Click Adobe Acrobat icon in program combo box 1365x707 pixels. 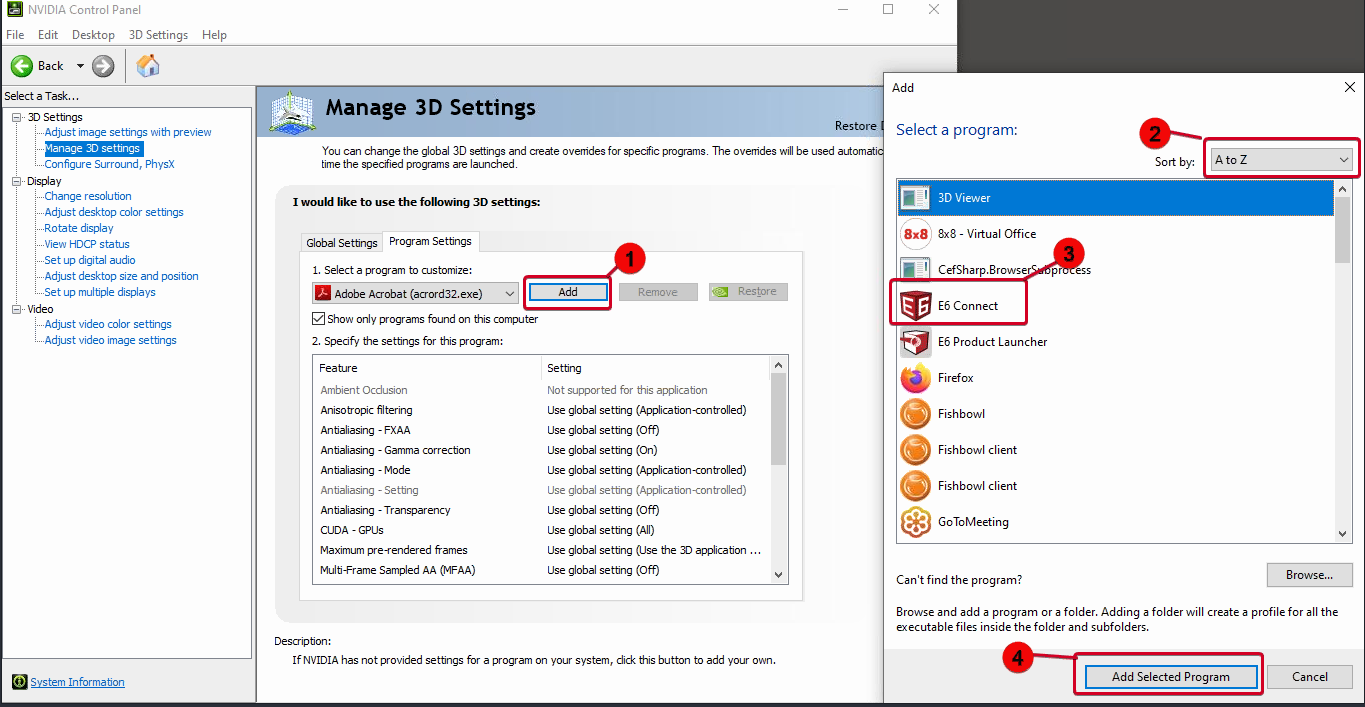pos(323,293)
